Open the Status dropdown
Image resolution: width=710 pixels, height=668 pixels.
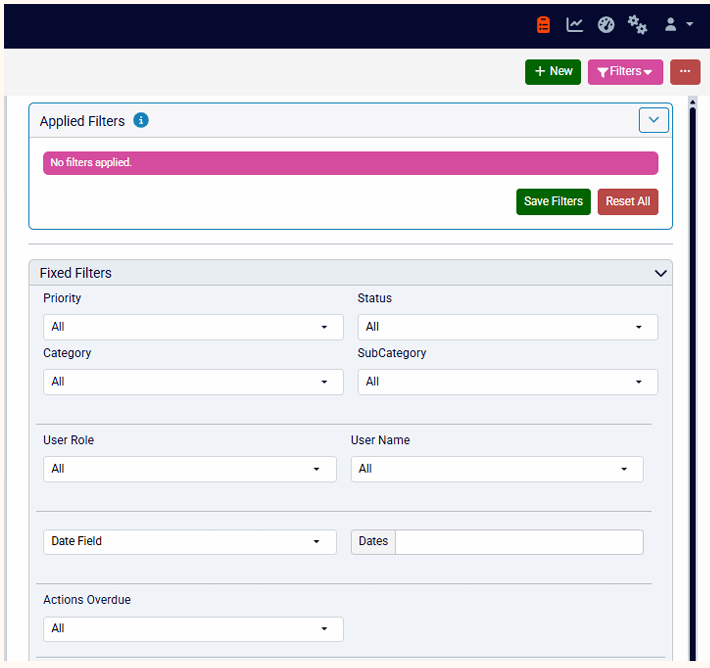pyautogui.click(x=508, y=327)
